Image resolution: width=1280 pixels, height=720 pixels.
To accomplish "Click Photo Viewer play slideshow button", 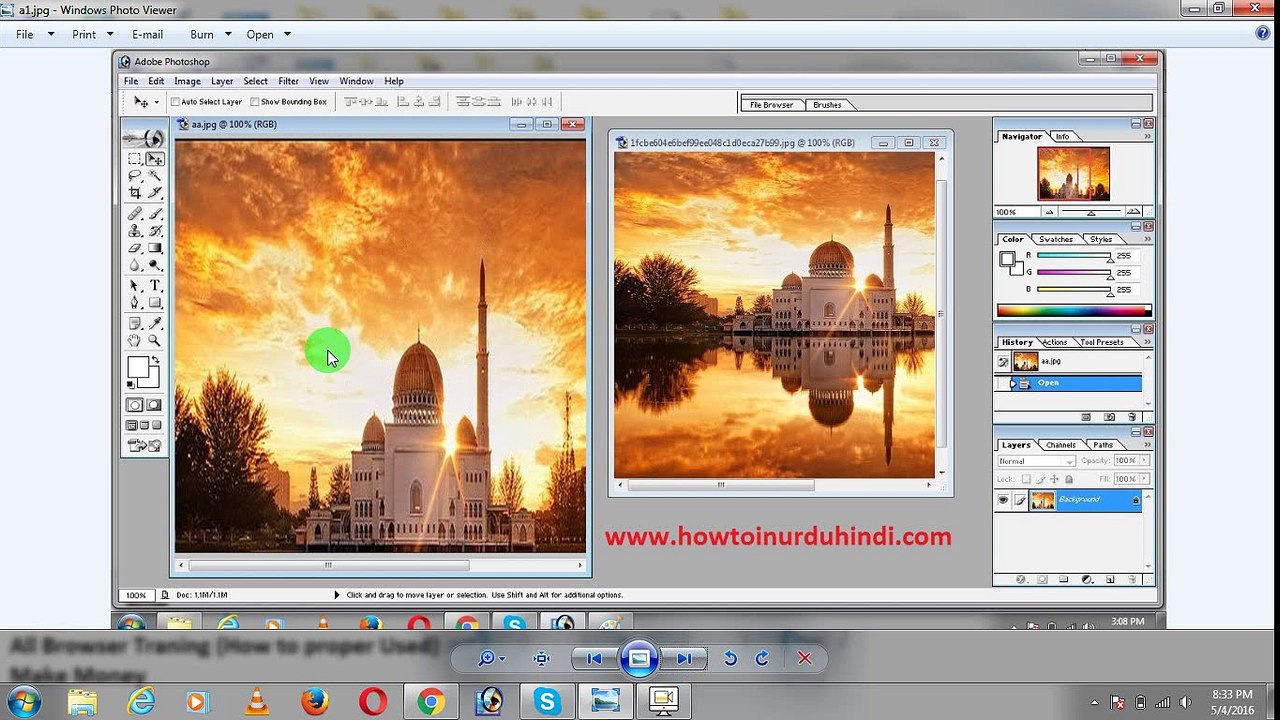I will [639, 658].
